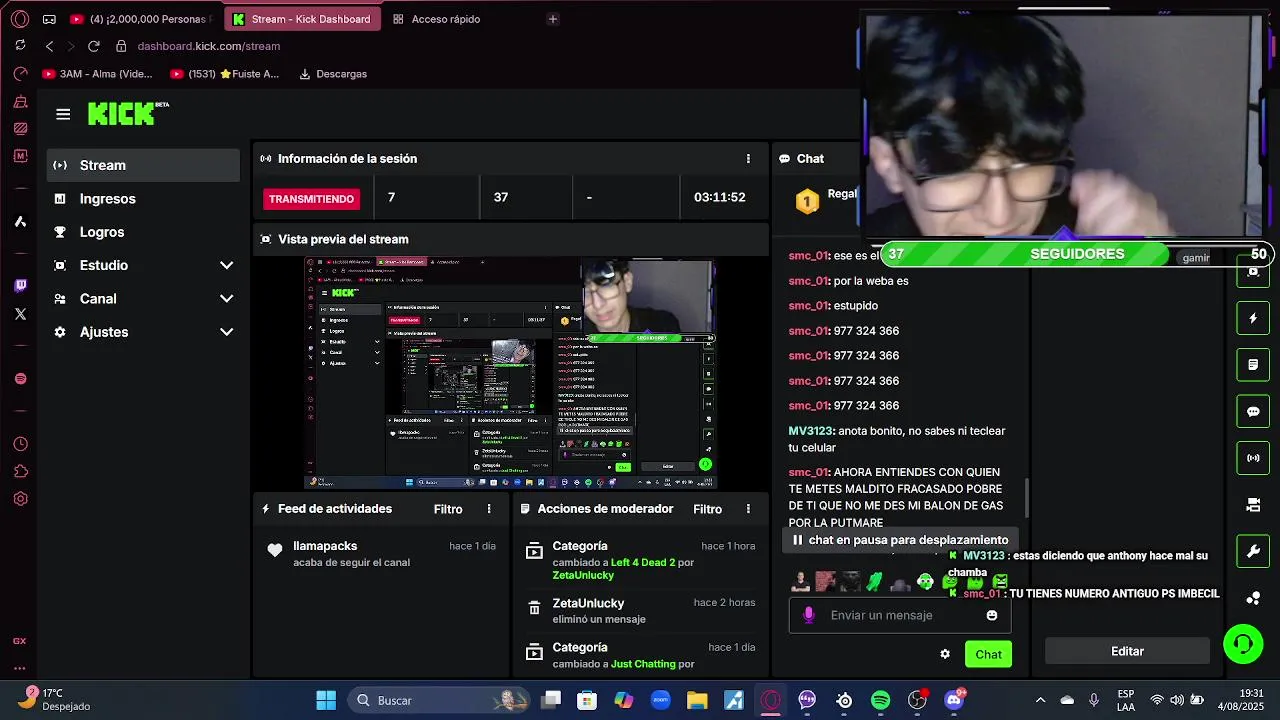Open File Explorer from the taskbar
Screen dimensions: 1280x720
click(x=697, y=700)
